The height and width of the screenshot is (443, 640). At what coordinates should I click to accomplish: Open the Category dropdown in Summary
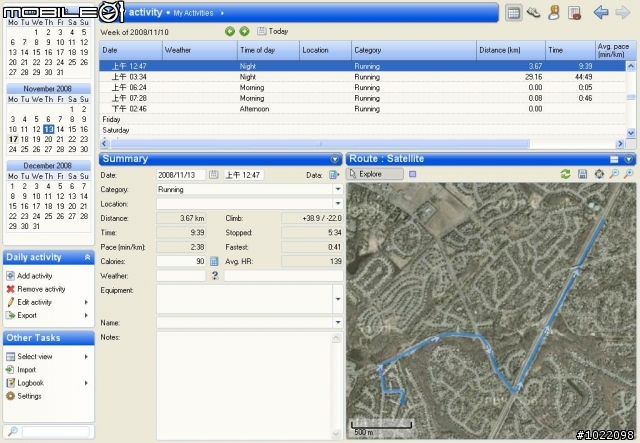337,188
